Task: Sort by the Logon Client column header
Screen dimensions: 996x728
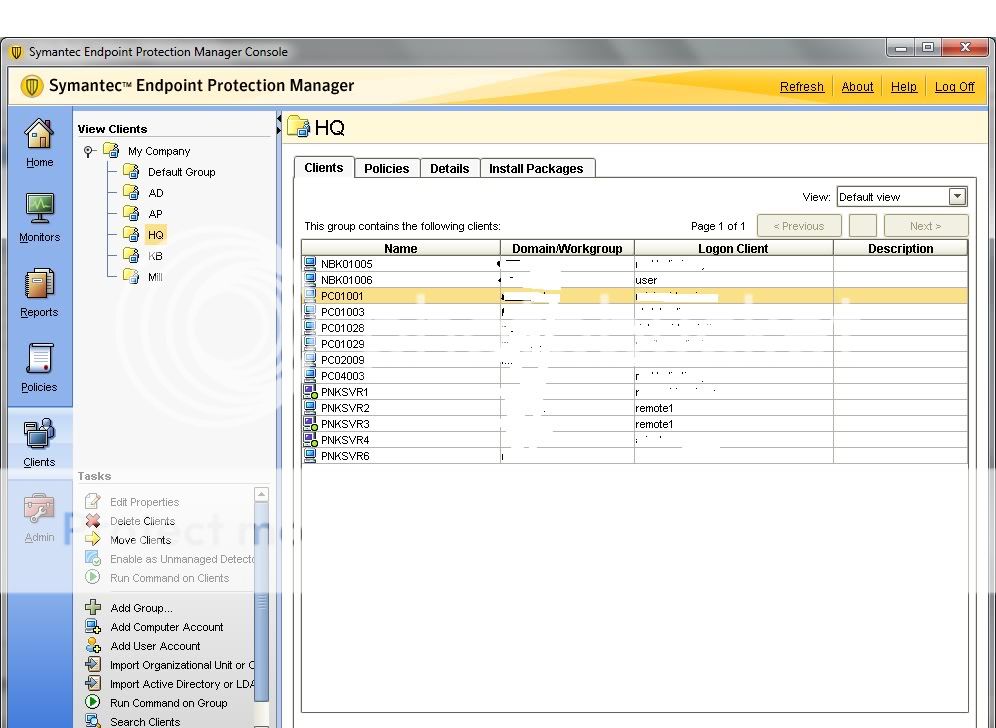Action: click(733, 248)
